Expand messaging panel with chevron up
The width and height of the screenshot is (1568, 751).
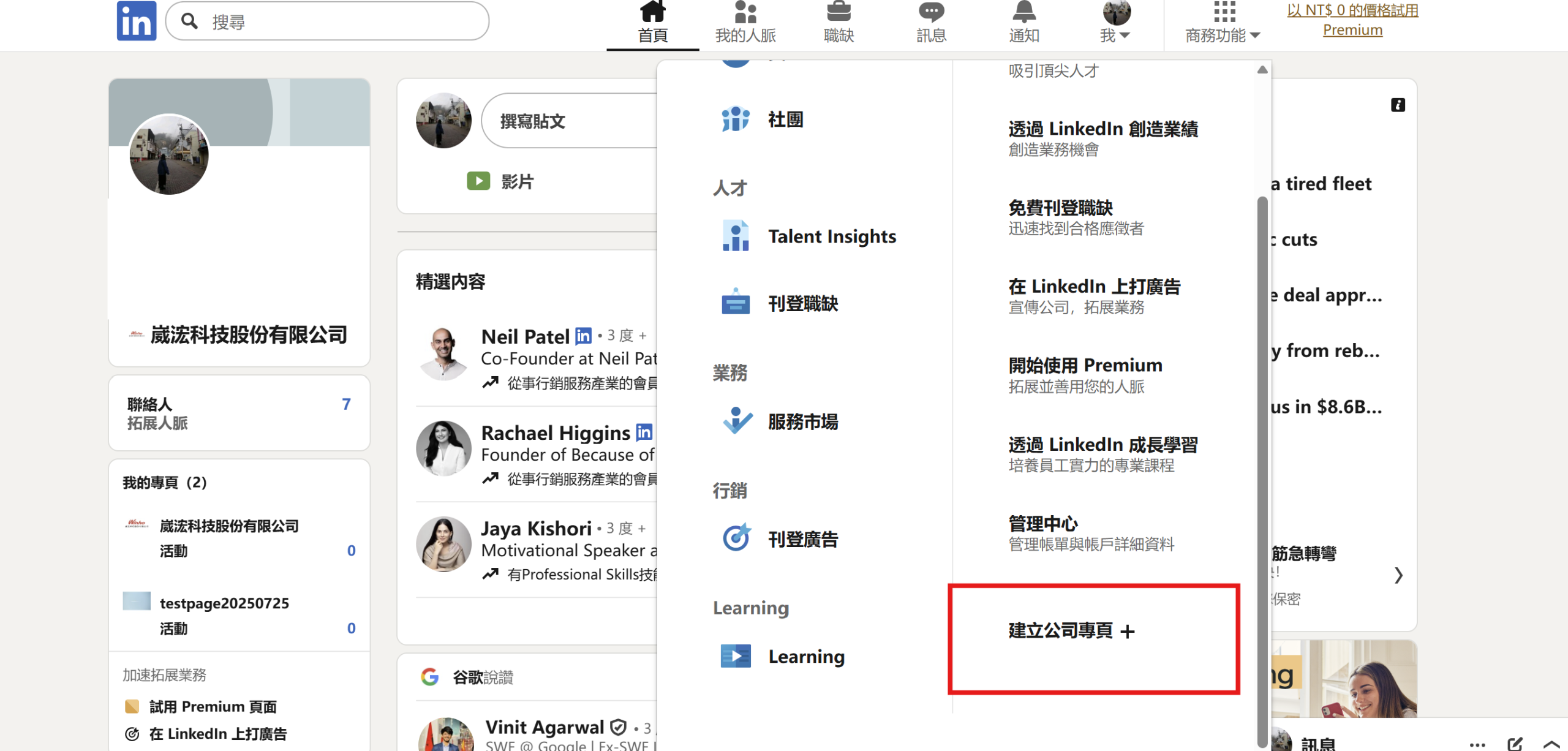point(1551,744)
